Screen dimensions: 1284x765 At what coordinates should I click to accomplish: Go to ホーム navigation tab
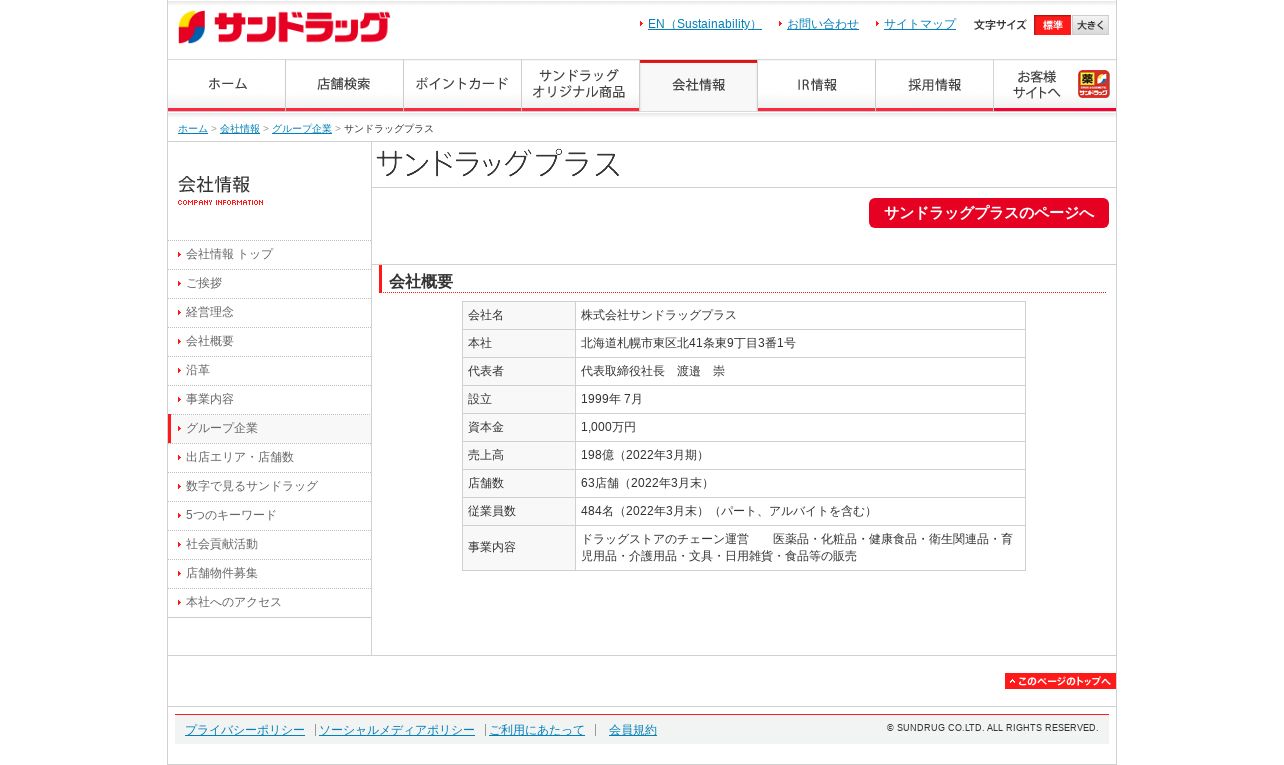227,85
